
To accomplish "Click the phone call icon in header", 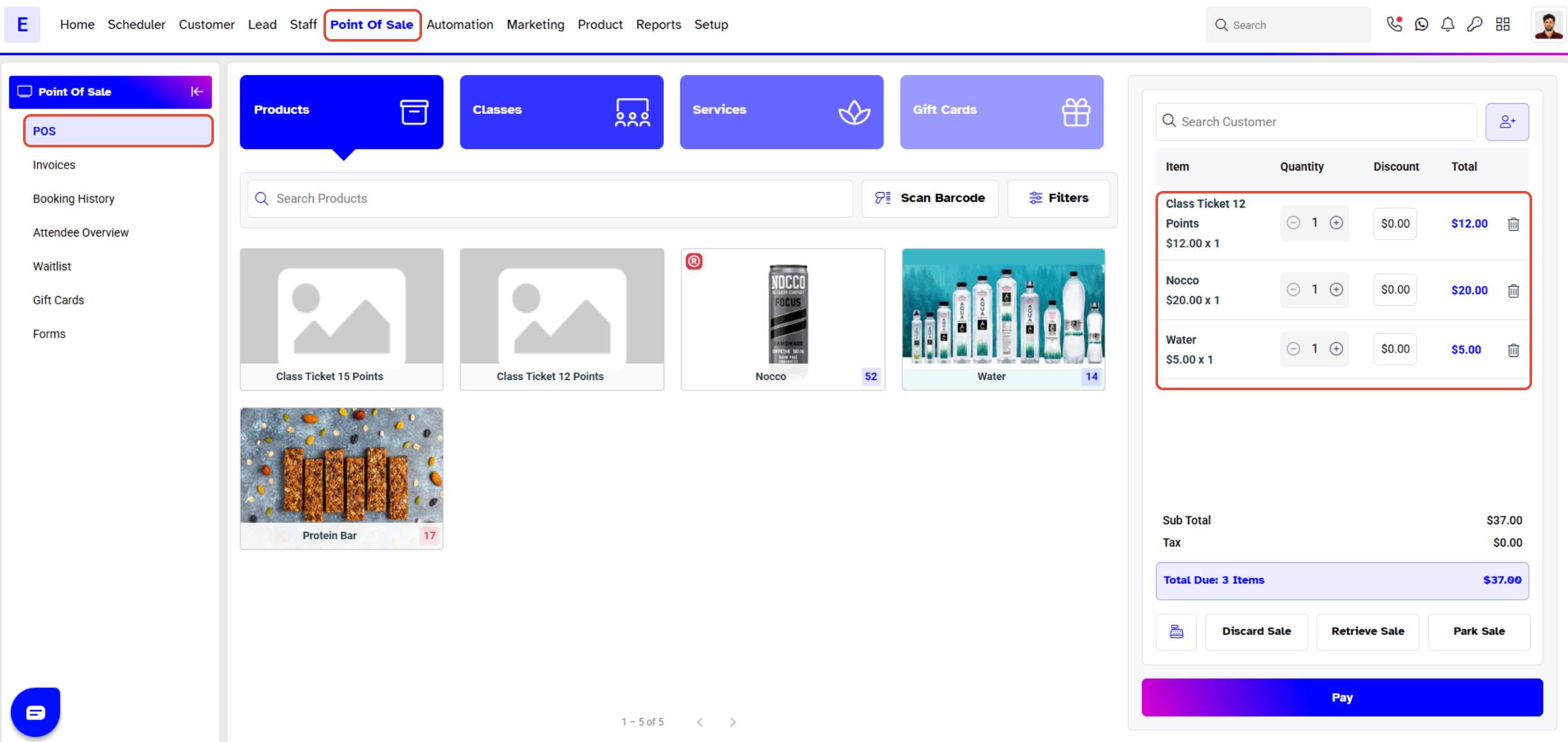I will point(1393,24).
